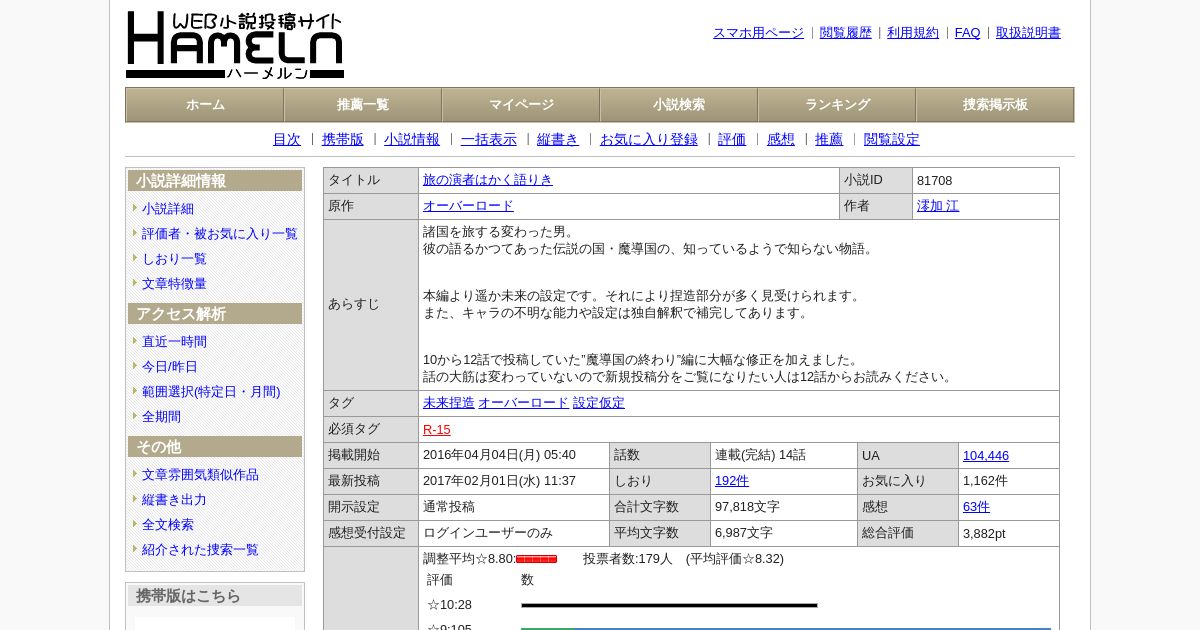Click 小説情報 in novel submenu
This screenshot has width=1200, height=630.
pyautogui.click(x=412, y=140)
